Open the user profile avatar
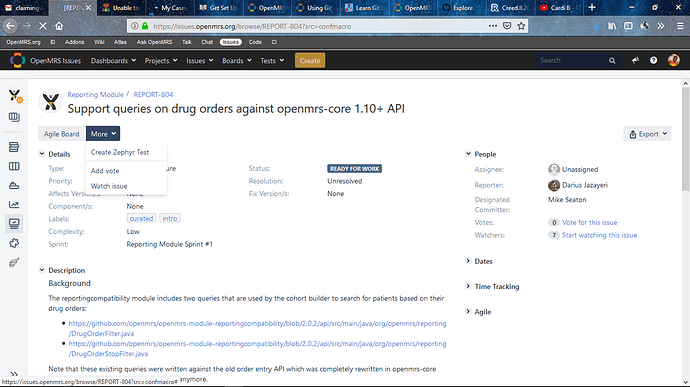 674,60
